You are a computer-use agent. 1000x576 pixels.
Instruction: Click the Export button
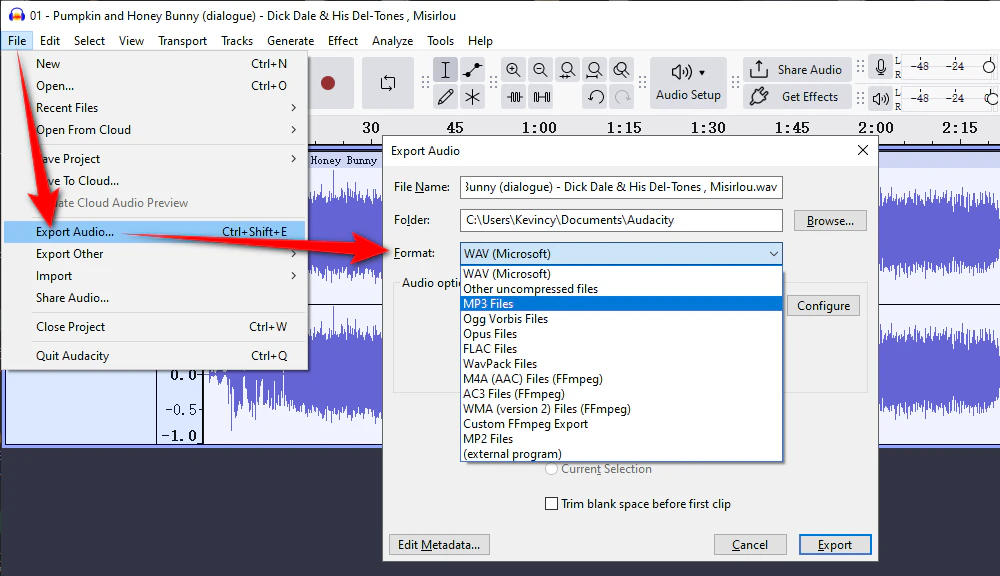835,545
